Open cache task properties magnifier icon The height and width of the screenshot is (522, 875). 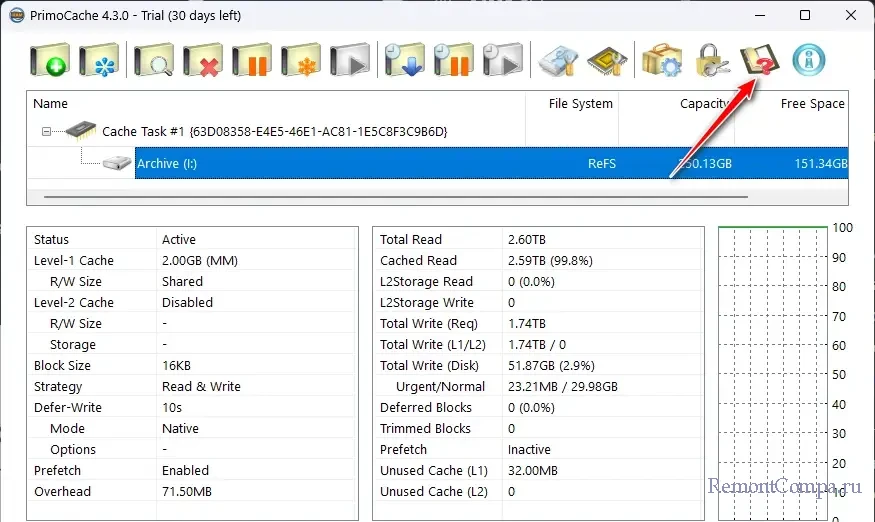[154, 60]
